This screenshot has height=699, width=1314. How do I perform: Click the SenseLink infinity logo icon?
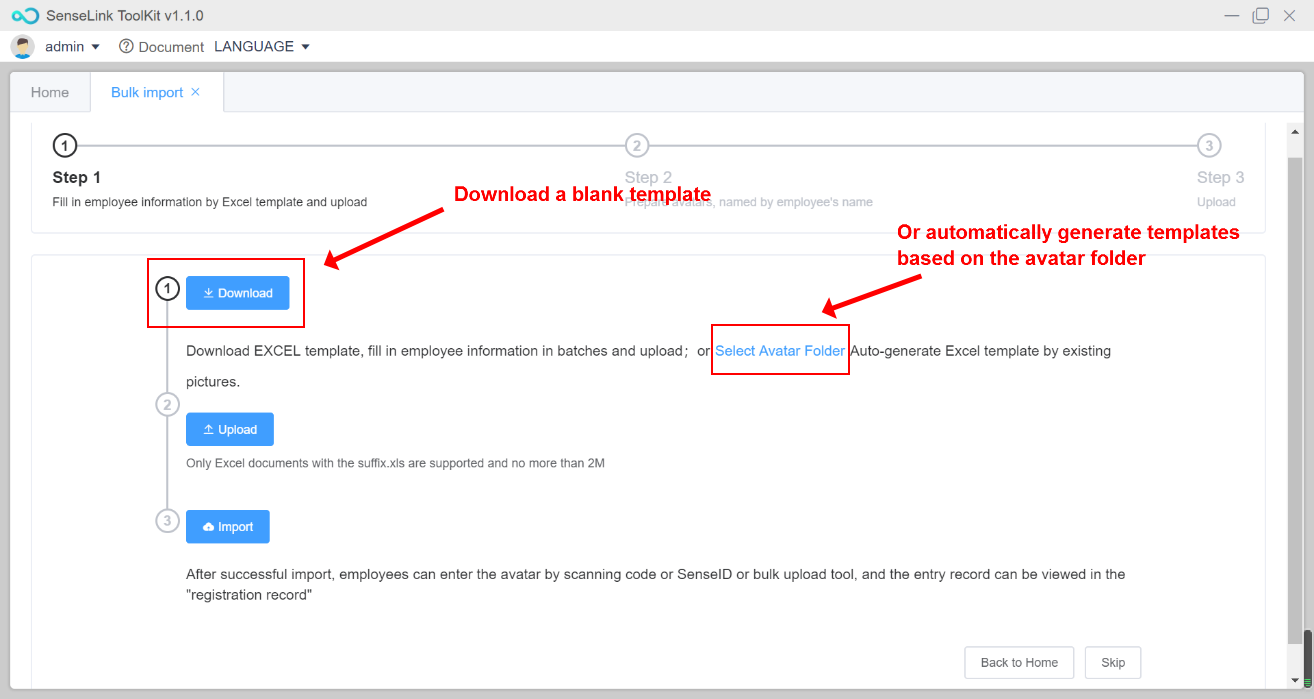pyautogui.click(x=25, y=16)
